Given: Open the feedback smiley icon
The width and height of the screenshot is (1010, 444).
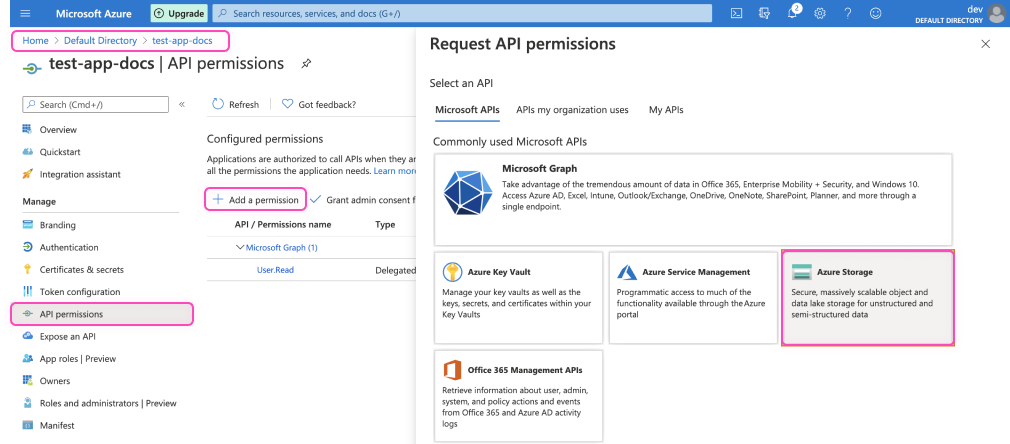Looking at the screenshot, I should 876,13.
